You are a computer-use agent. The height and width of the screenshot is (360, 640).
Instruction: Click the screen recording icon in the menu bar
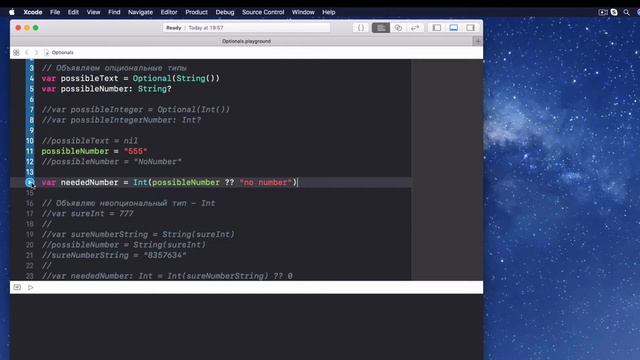[x=603, y=12]
